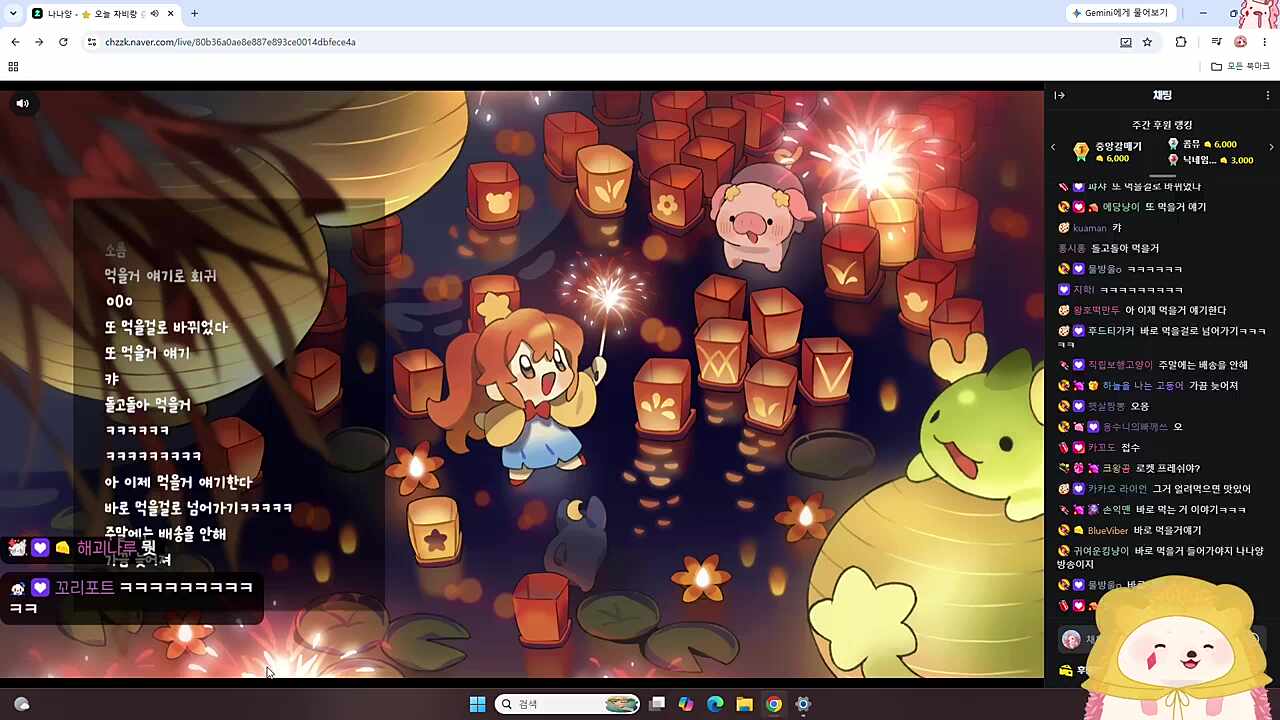Go forward with browser forward arrow

coord(39,42)
